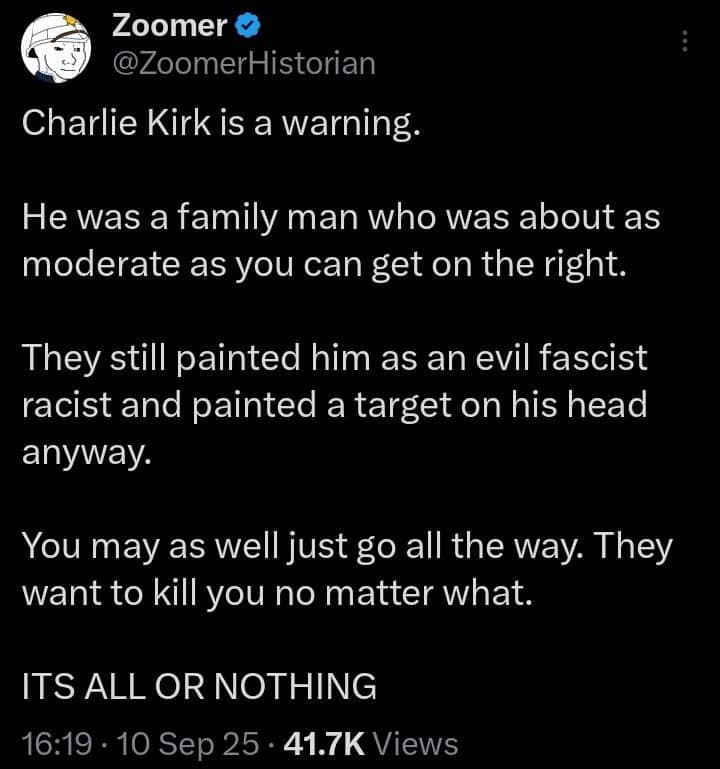Open the @ZoomerHistorian handle link
Image resolution: width=720 pixels, height=769 pixels.
tap(245, 63)
